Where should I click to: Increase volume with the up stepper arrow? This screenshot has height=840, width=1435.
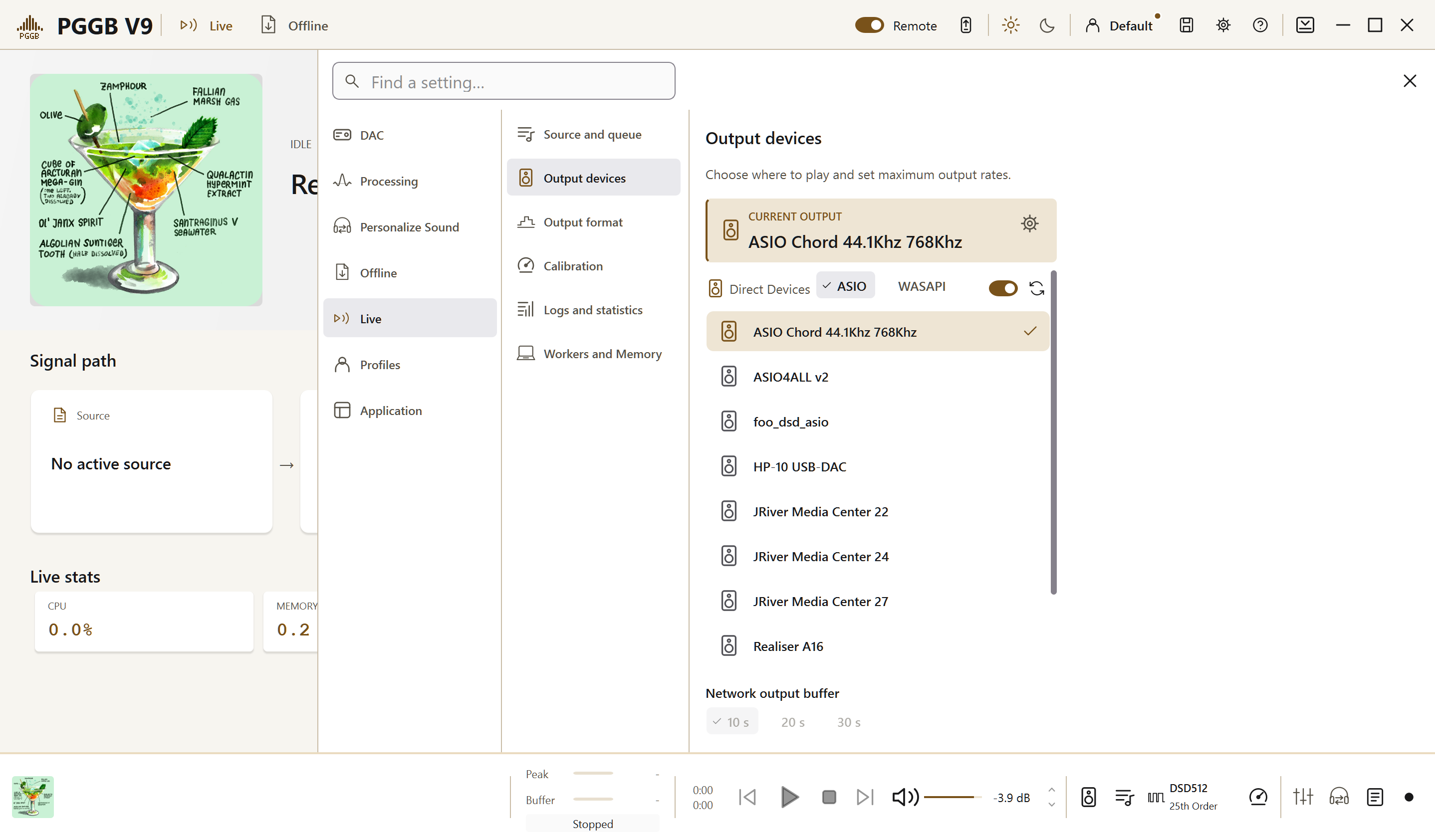pyautogui.click(x=1052, y=789)
